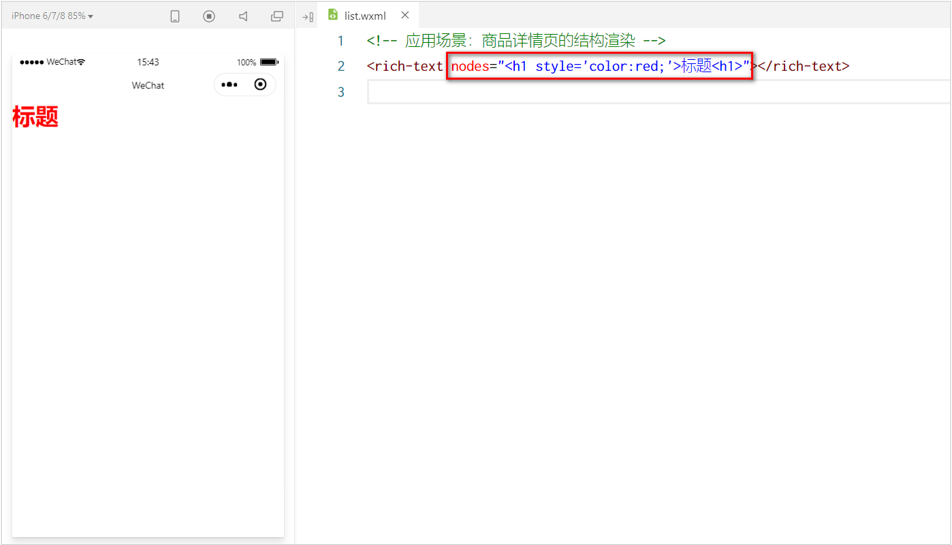This screenshot has height=545, width=952.
Task: Click the closing </rich-text> tag
Action: tap(802, 66)
